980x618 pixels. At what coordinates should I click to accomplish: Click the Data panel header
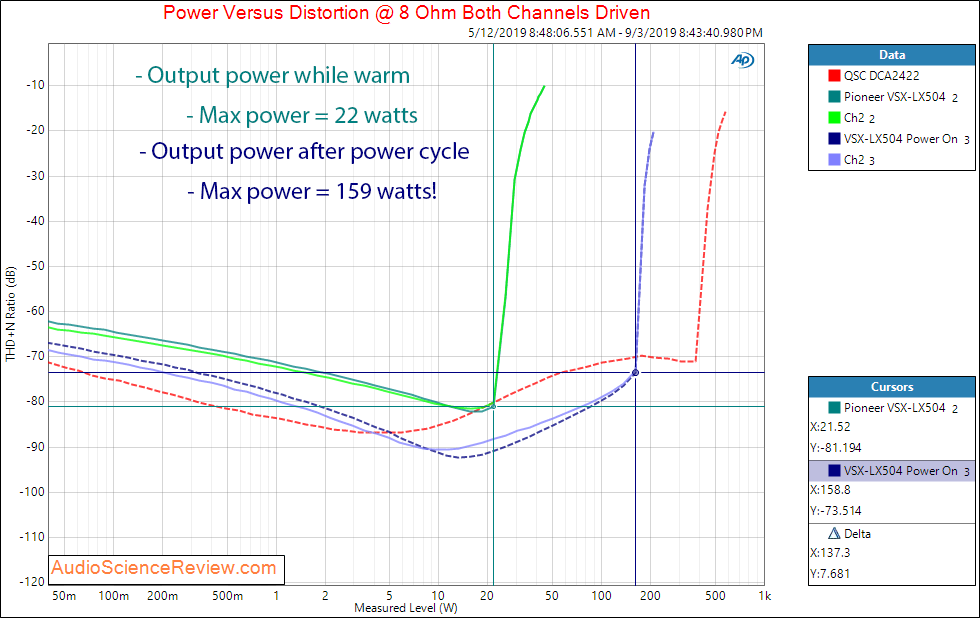pyautogui.click(x=892, y=55)
